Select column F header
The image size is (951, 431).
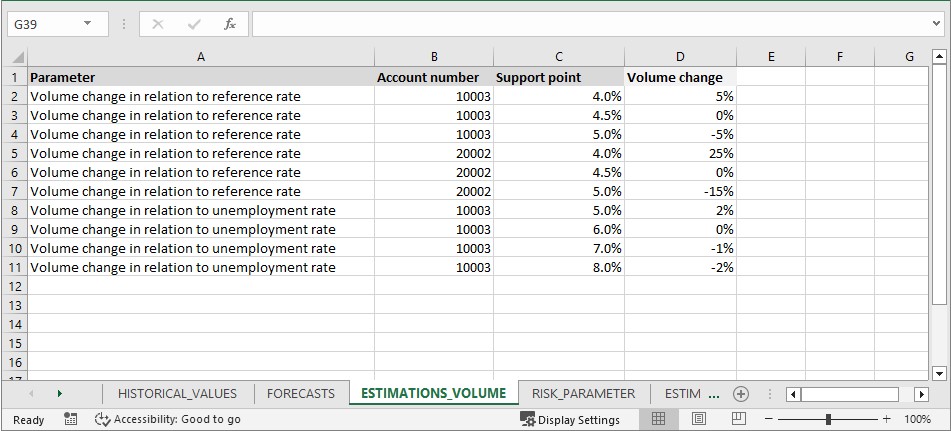pyautogui.click(x=840, y=57)
